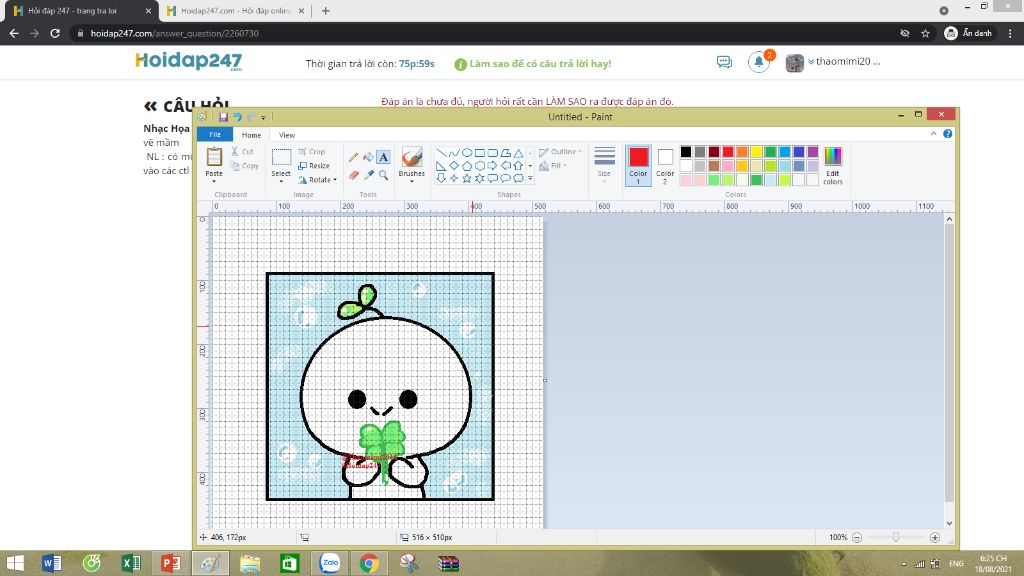This screenshot has height=576, width=1024.
Task: Open the thaomimi20 user account dropdown
Action: (844, 62)
